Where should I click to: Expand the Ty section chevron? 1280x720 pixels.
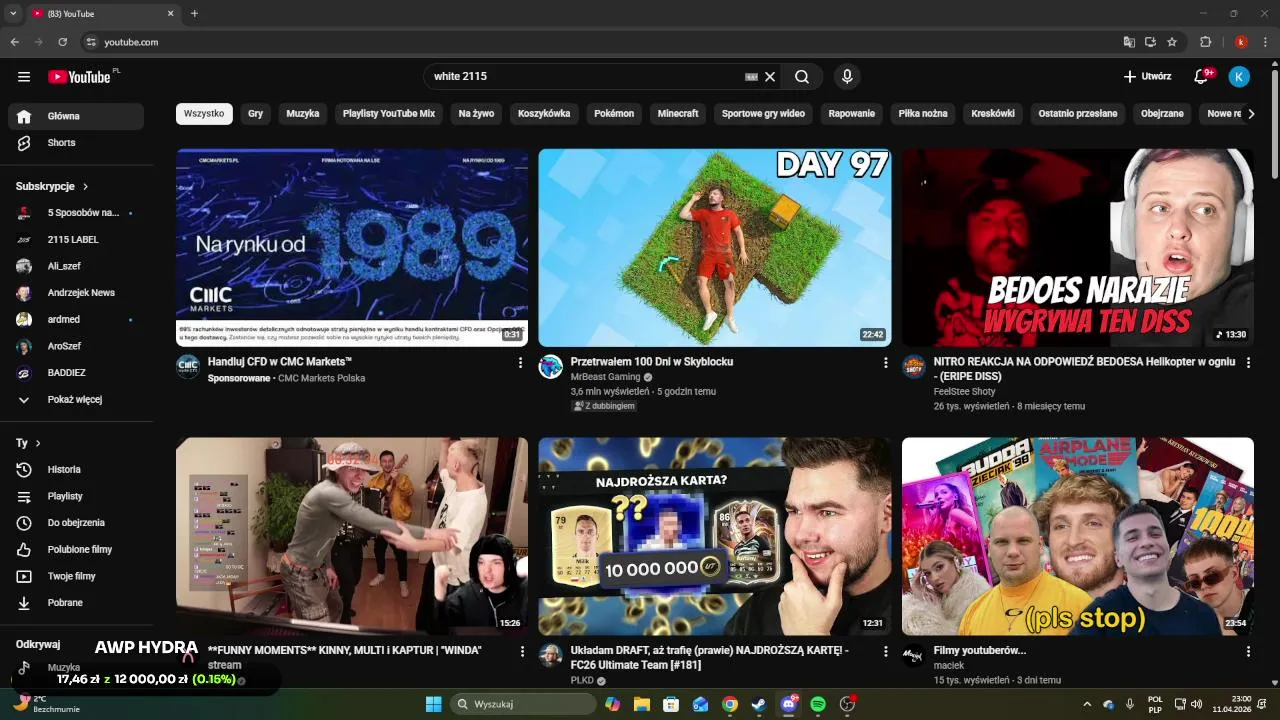38,443
